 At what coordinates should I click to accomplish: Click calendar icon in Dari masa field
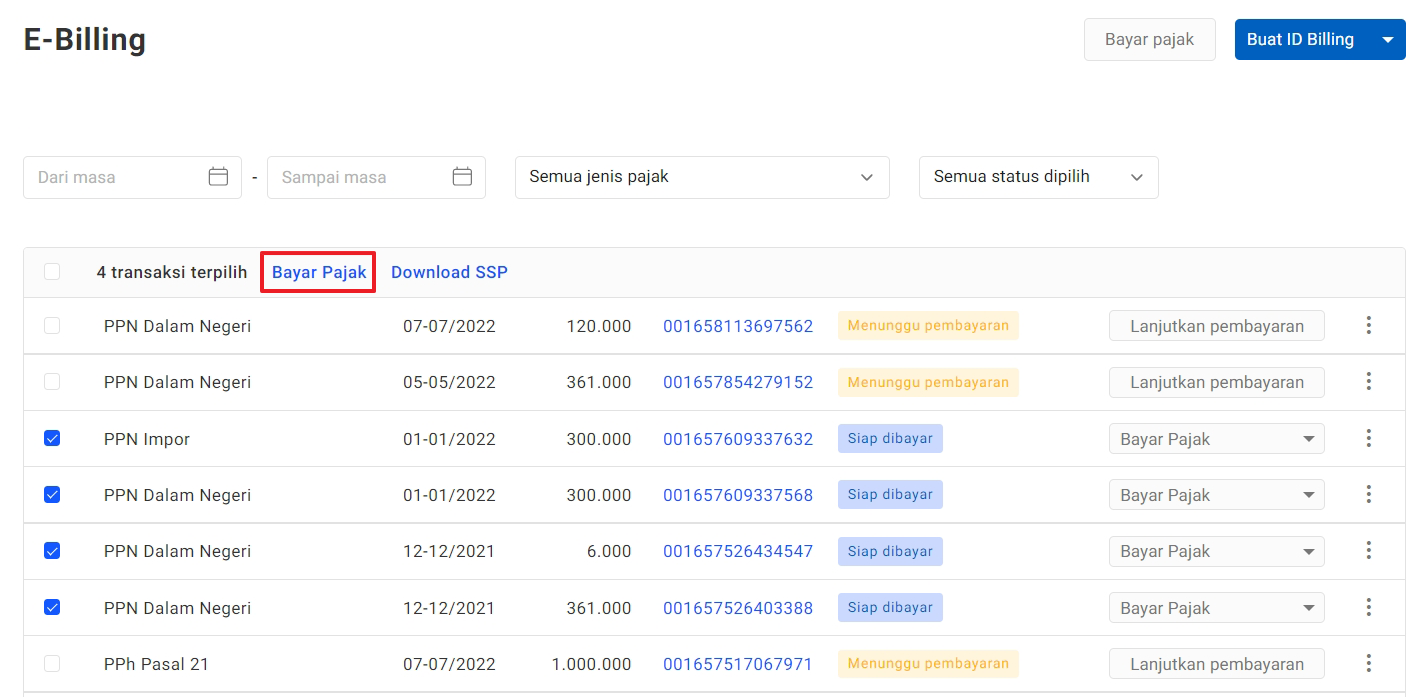[x=218, y=177]
